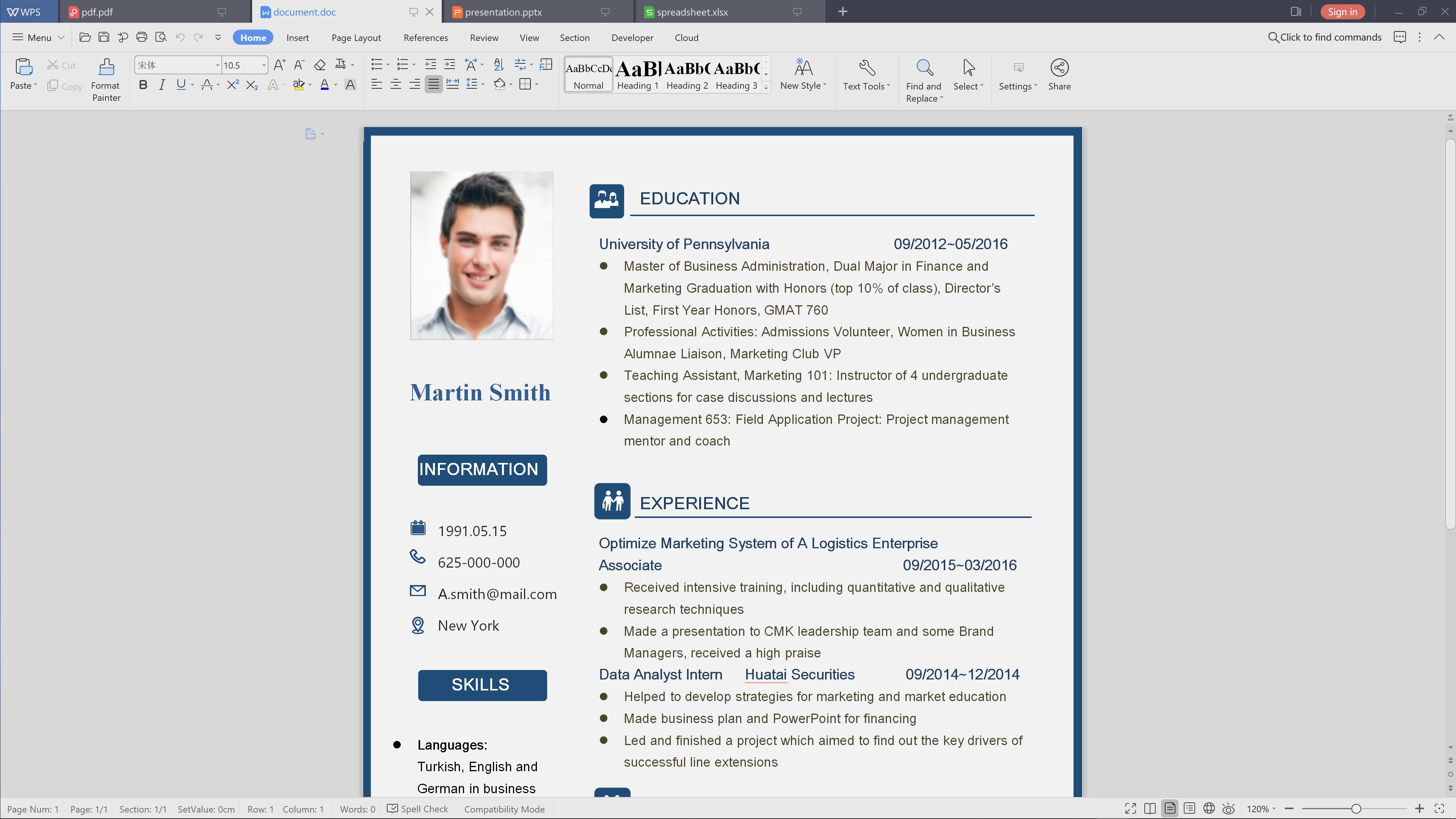Image resolution: width=1456 pixels, height=819 pixels.
Task: Click the zoom slider handle in status bar
Action: tap(1356, 809)
